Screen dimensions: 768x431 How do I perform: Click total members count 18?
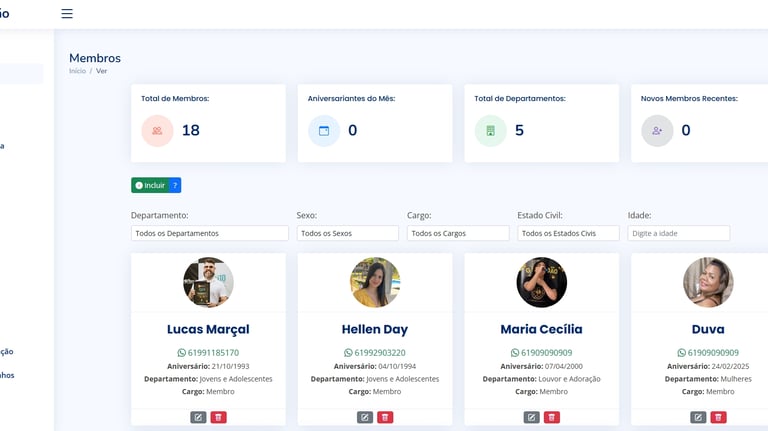pos(191,130)
